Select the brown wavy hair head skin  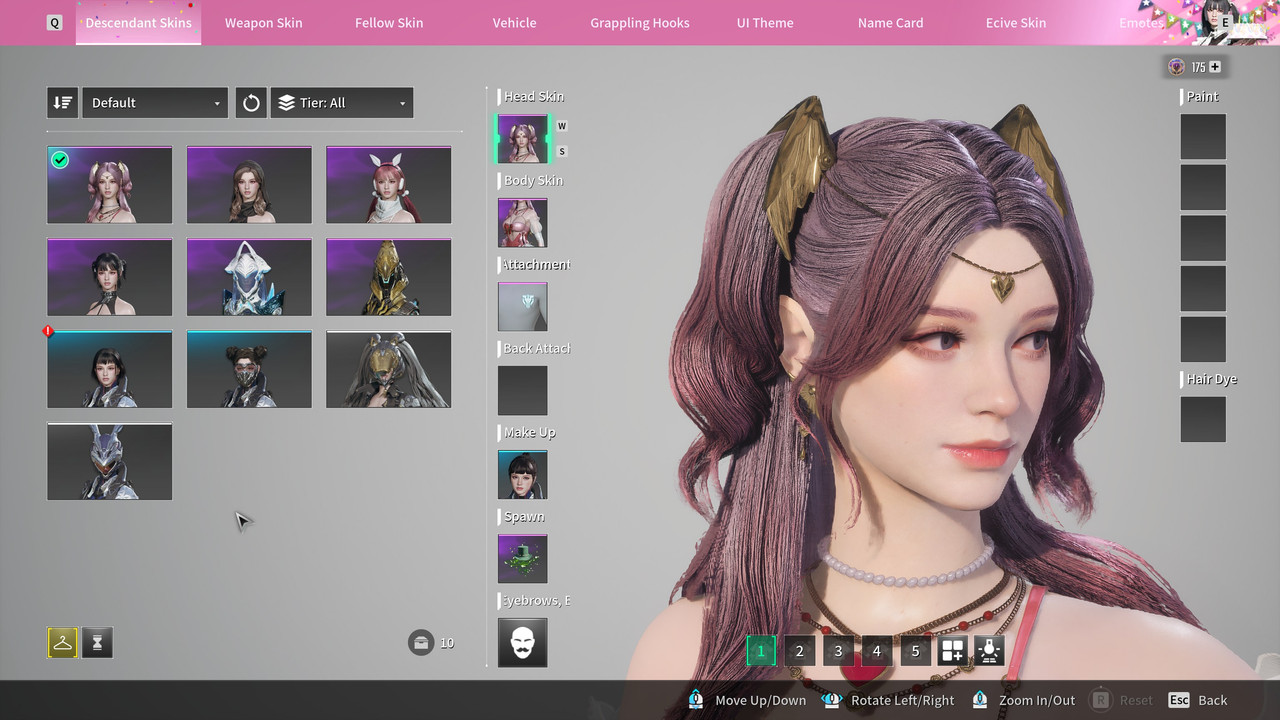pyautogui.click(x=249, y=185)
